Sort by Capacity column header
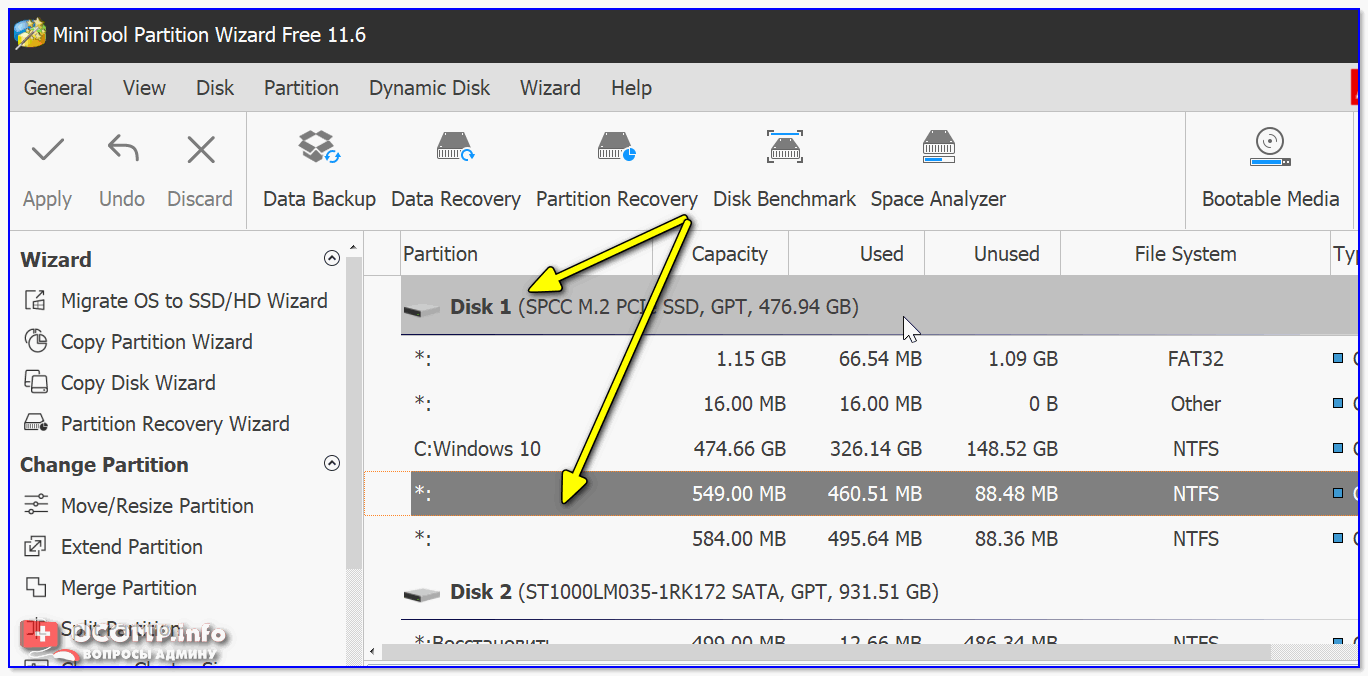1368x676 pixels. pyautogui.click(x=729, y=254)
